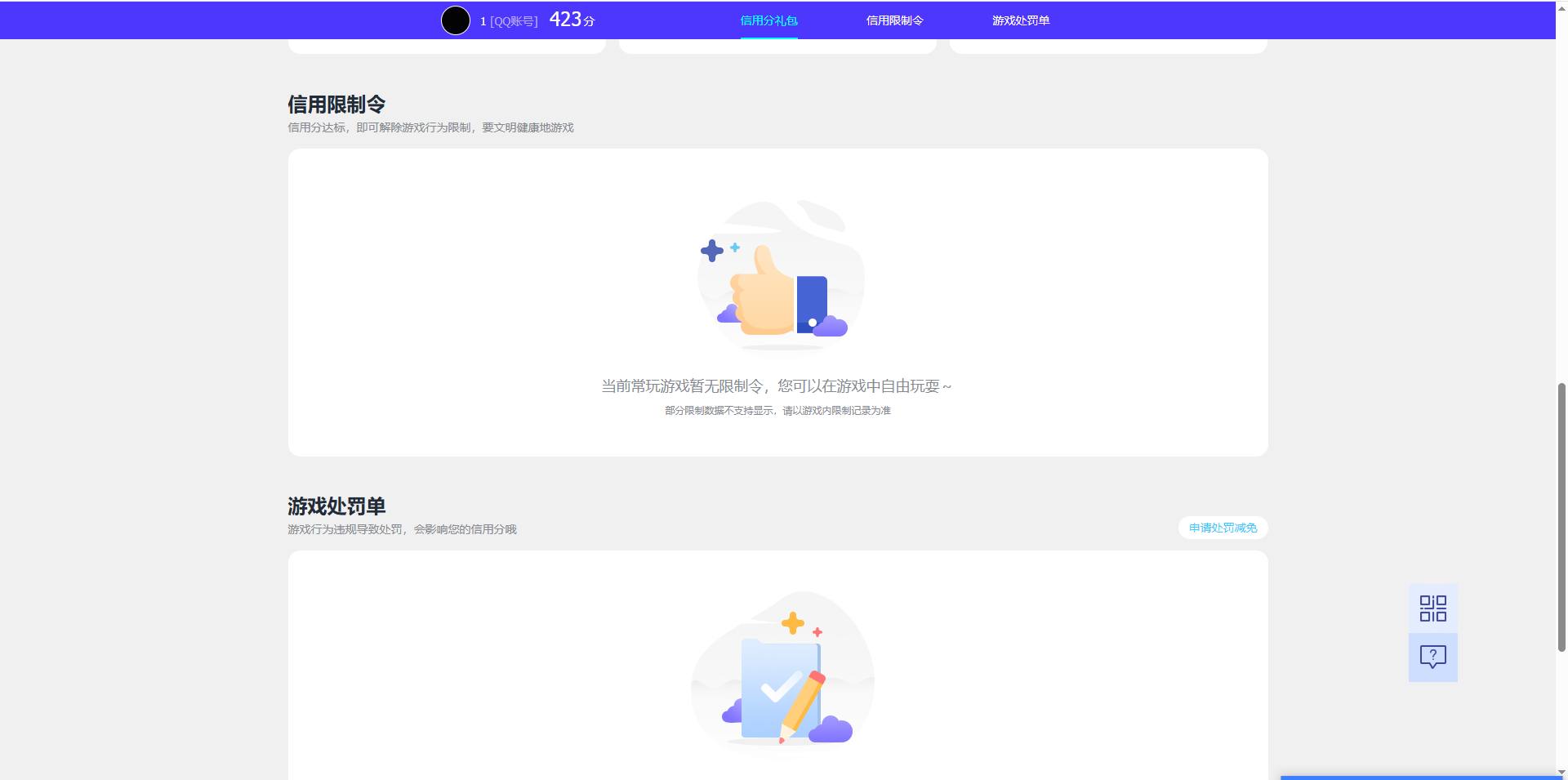Click the 游戏处罚单 section heading

pyautogui.click(x=336, y=506)
